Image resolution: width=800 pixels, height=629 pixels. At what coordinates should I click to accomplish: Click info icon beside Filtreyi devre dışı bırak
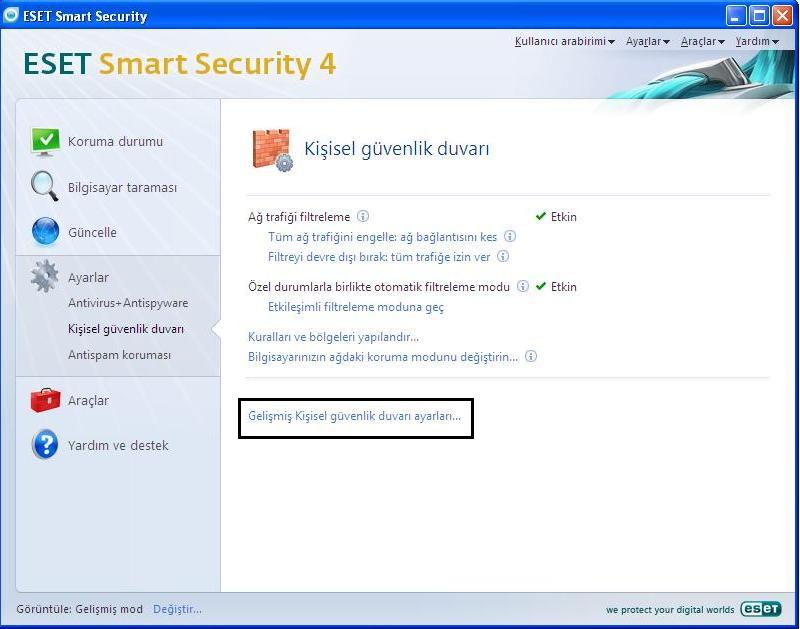click(x=503, y=256)
